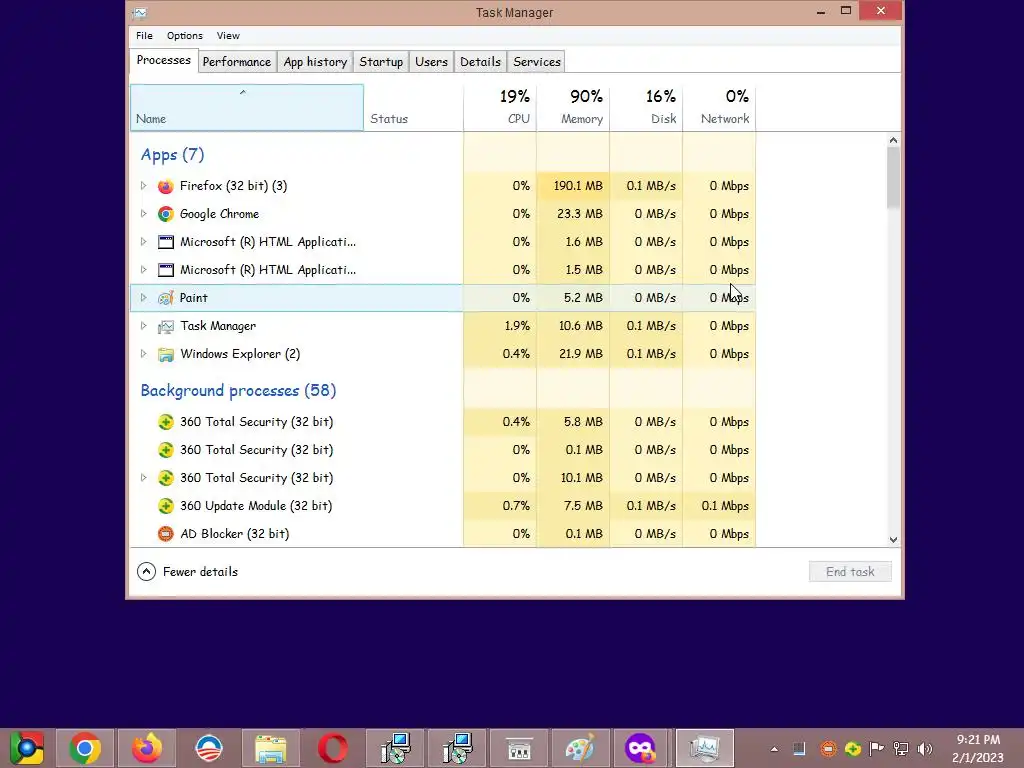The width and height of the screenshot is (1024, 768).
Task: Click the Paint process icon
Action: [166, 298]
